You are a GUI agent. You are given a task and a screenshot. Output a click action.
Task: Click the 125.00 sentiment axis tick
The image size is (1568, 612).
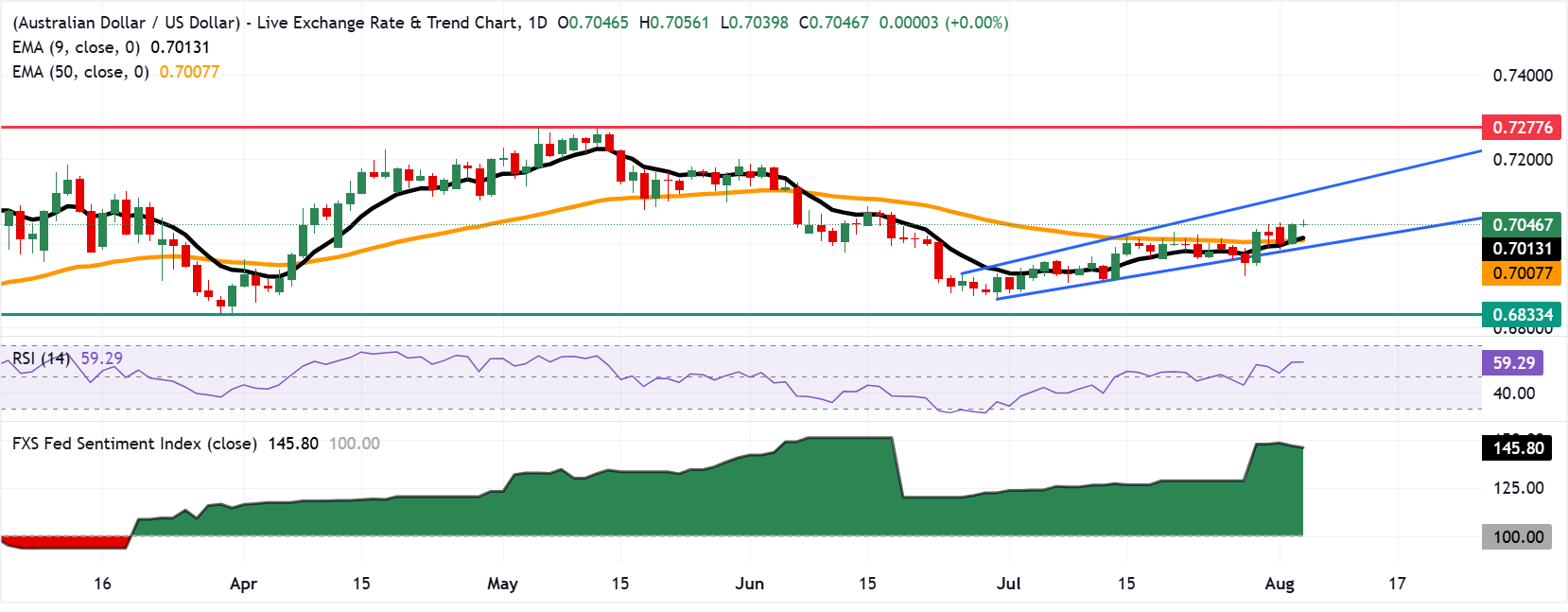1519,488
